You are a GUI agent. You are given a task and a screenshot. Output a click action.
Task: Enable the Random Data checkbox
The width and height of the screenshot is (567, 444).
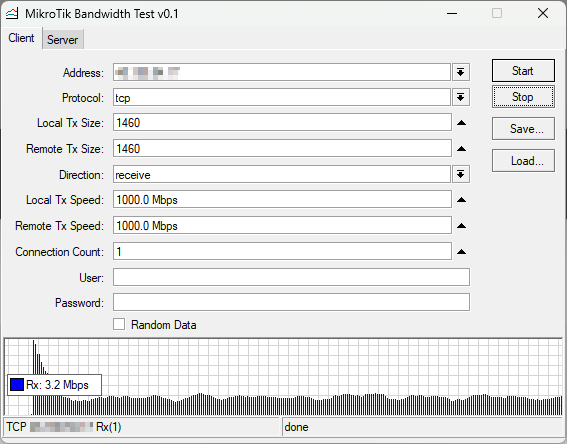119,324
